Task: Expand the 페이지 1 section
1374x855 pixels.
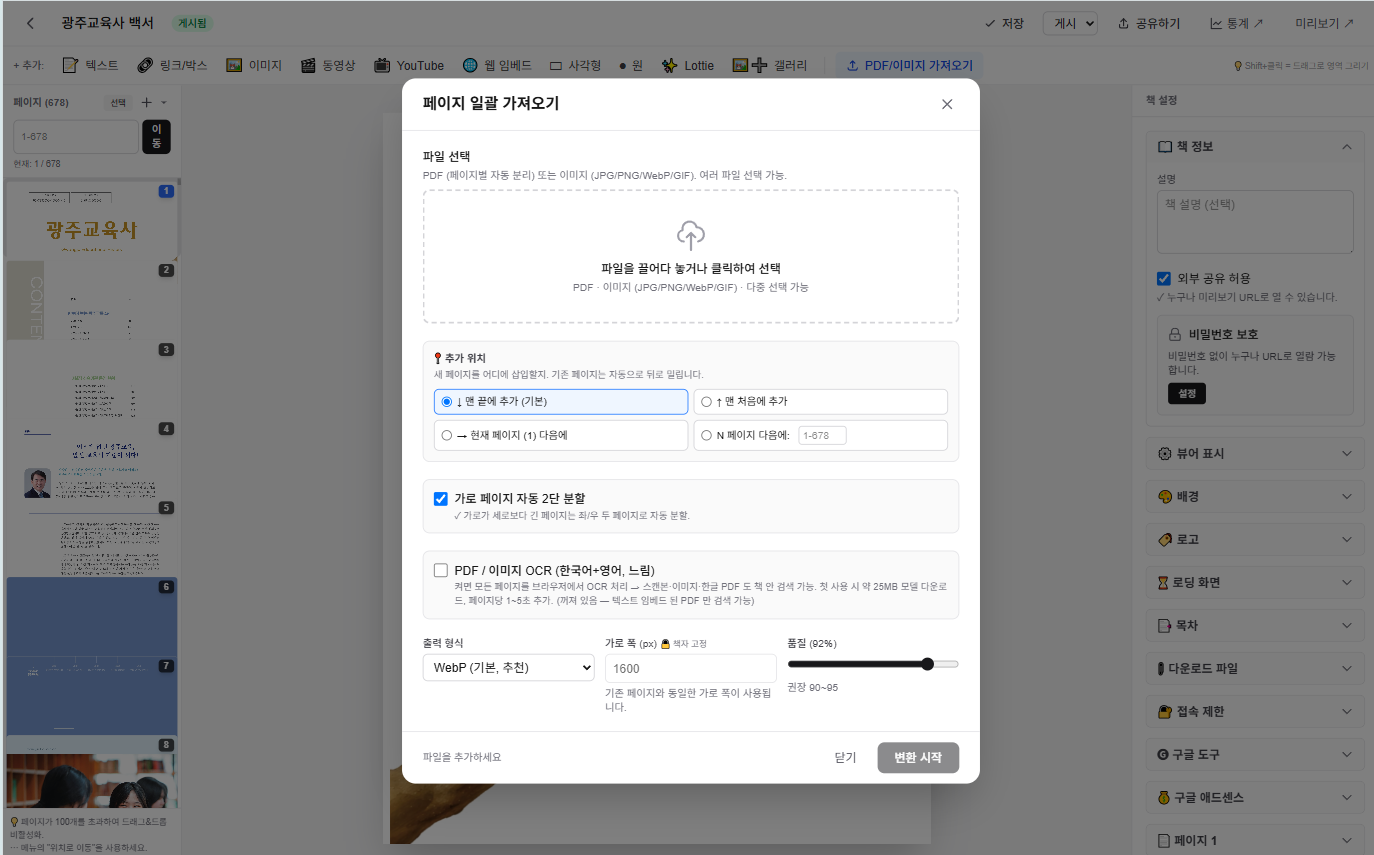Action: (1254, 840)
